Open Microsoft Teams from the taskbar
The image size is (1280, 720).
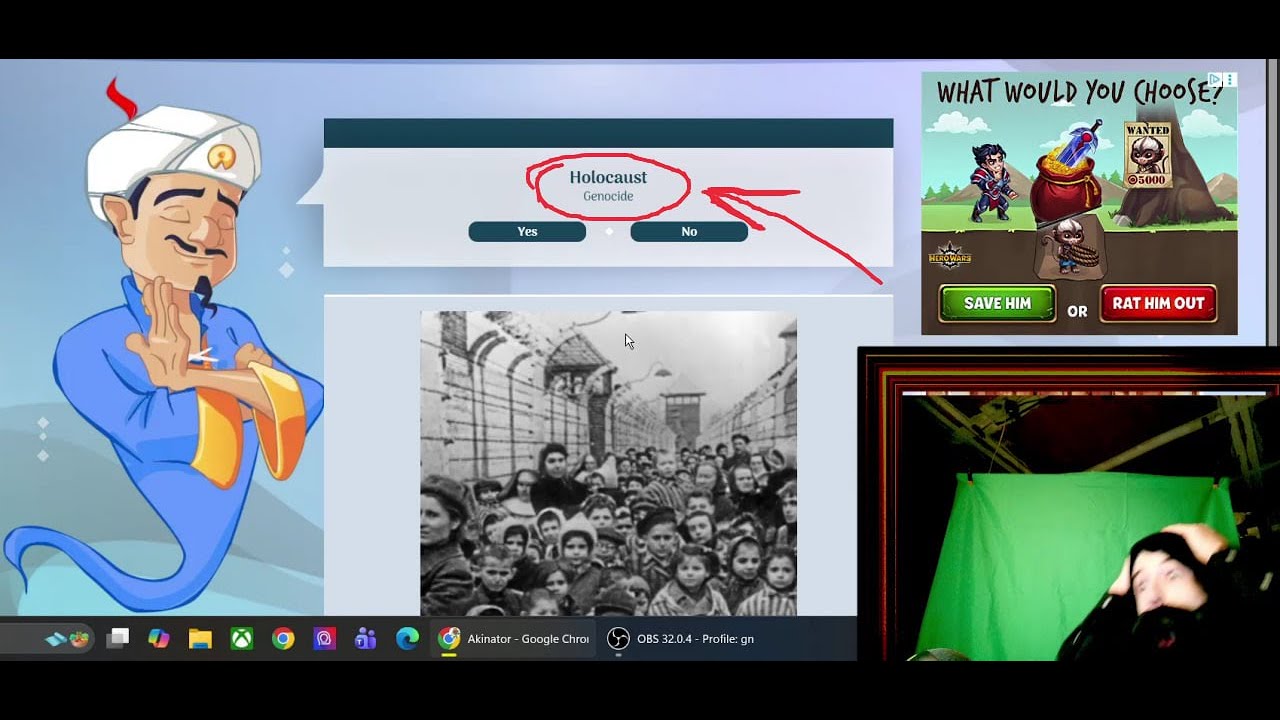click(x=365, y=638)
